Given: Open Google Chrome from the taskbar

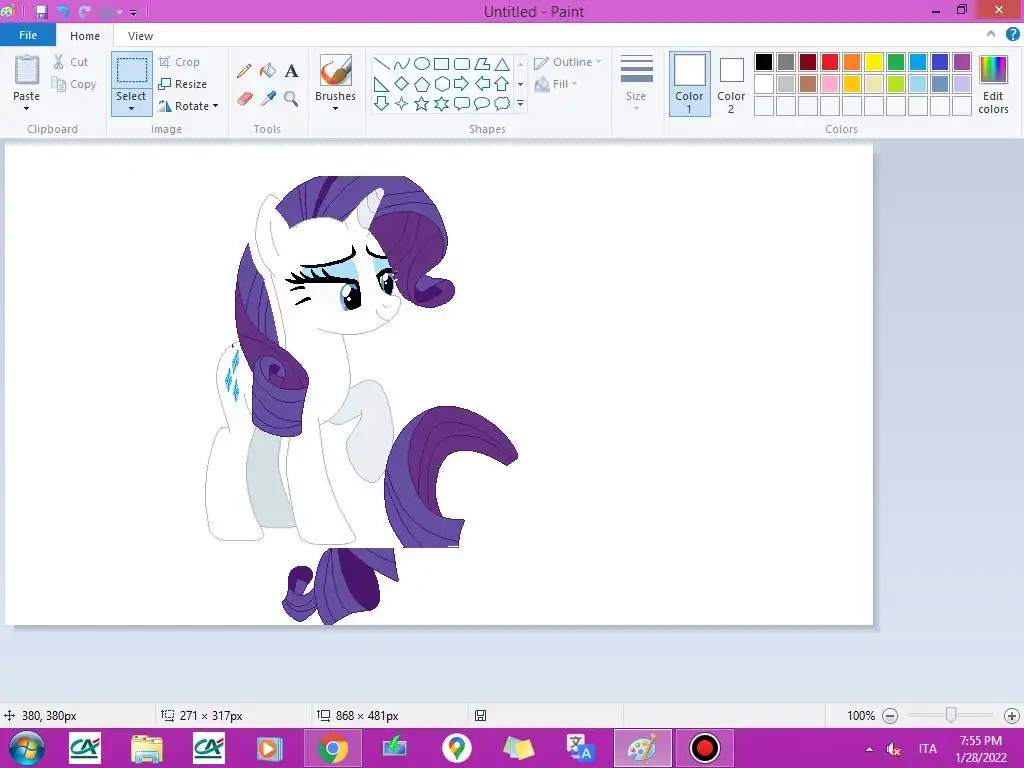Looking at the screenshot, I should [332, 748].
